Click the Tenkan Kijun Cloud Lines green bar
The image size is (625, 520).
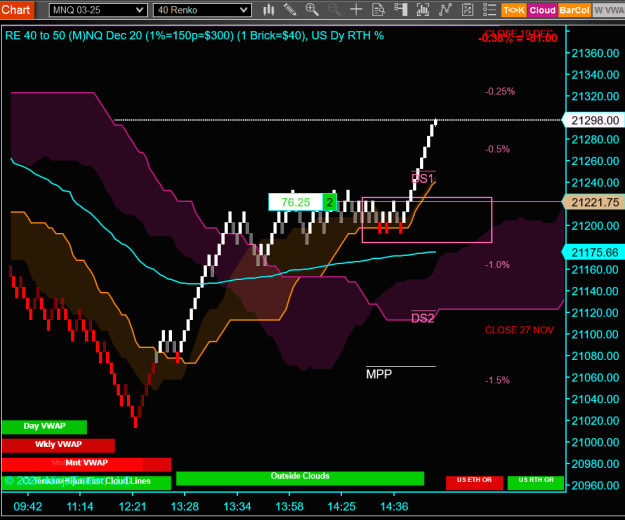(x=86, y=482)
